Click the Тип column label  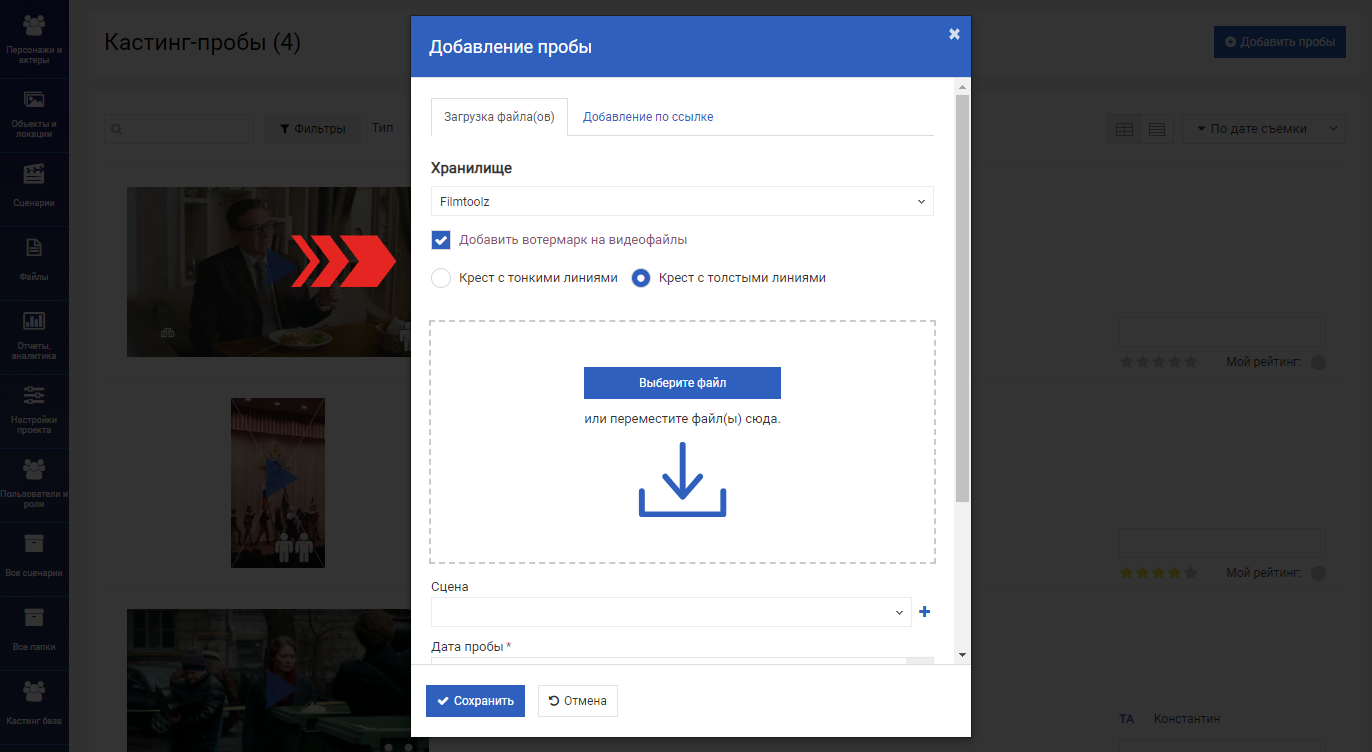point(382,128)
